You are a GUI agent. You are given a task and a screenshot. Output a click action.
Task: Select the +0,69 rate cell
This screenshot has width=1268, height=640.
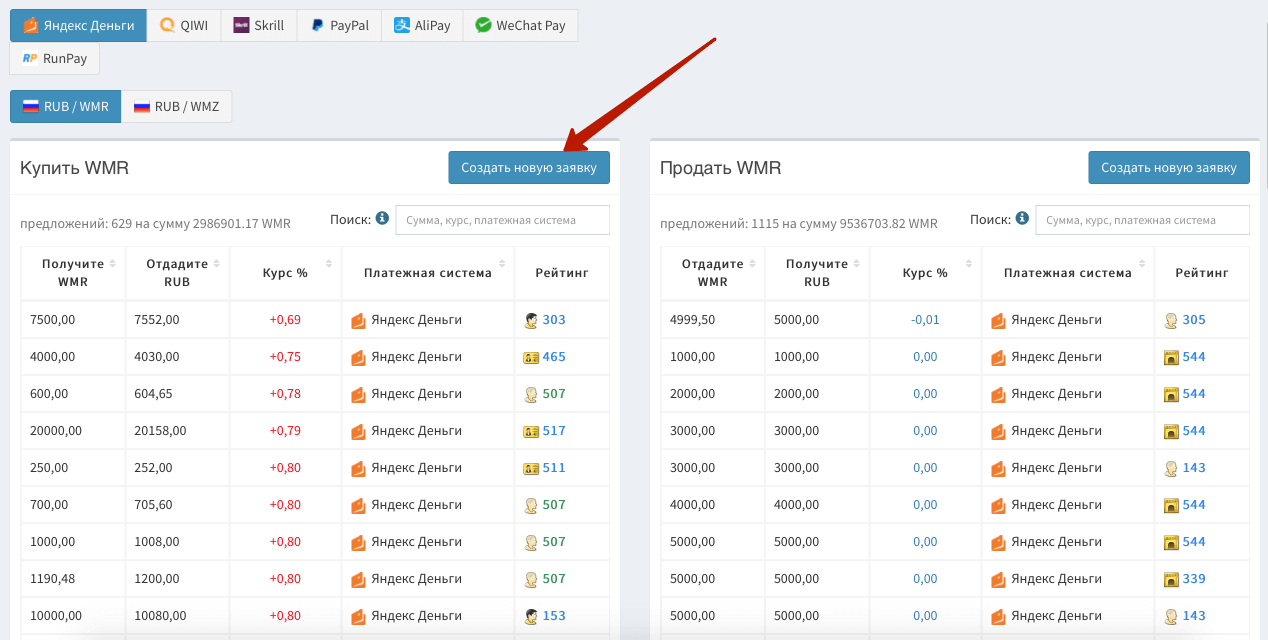pyautogui.click(x=285, y=320)
